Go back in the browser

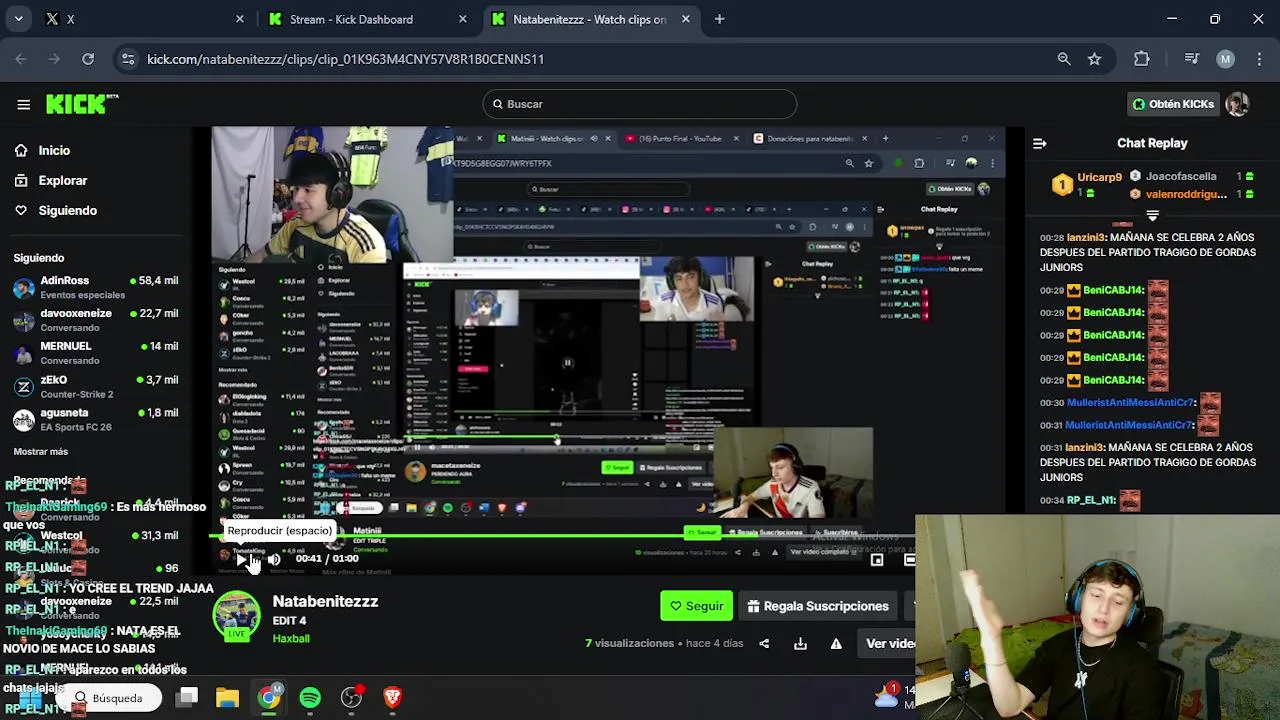21,59
